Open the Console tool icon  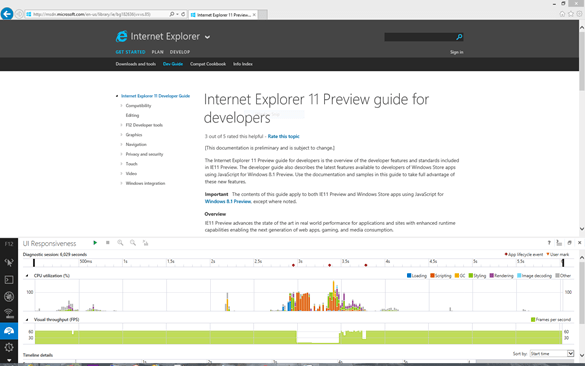pyautogui.click(x=9, y=280)
